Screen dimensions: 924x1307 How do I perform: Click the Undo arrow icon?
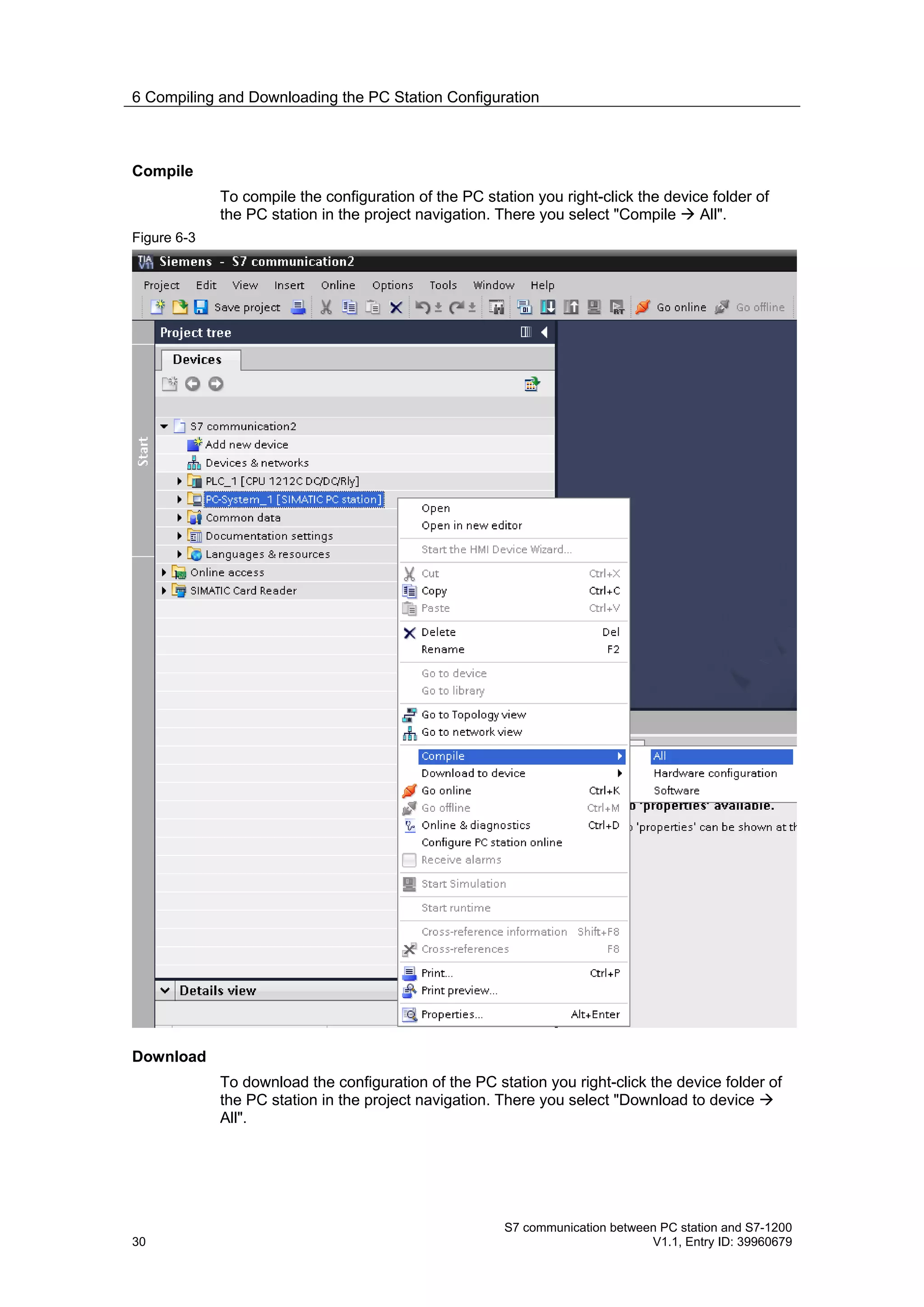pos(422,307)
